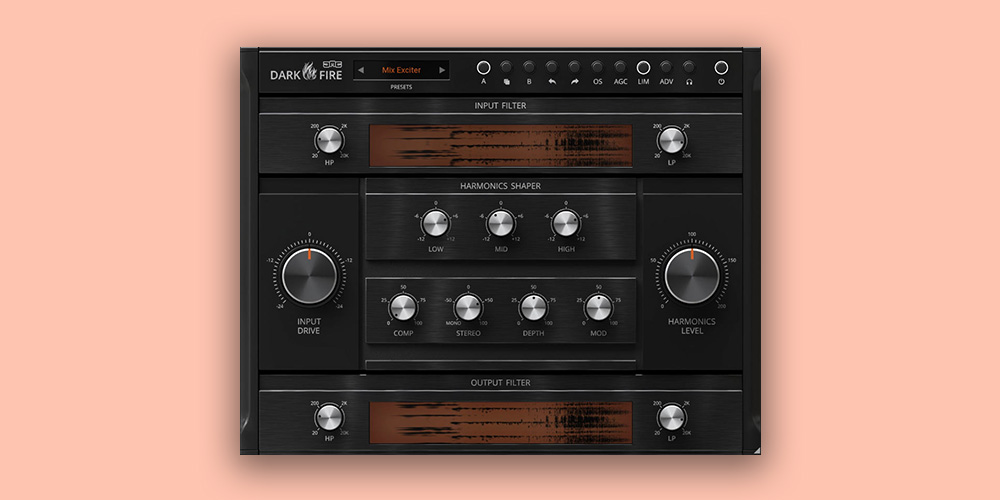Click the Output Filter spectrum display
Screen dimensions: 1000x500
501,423
